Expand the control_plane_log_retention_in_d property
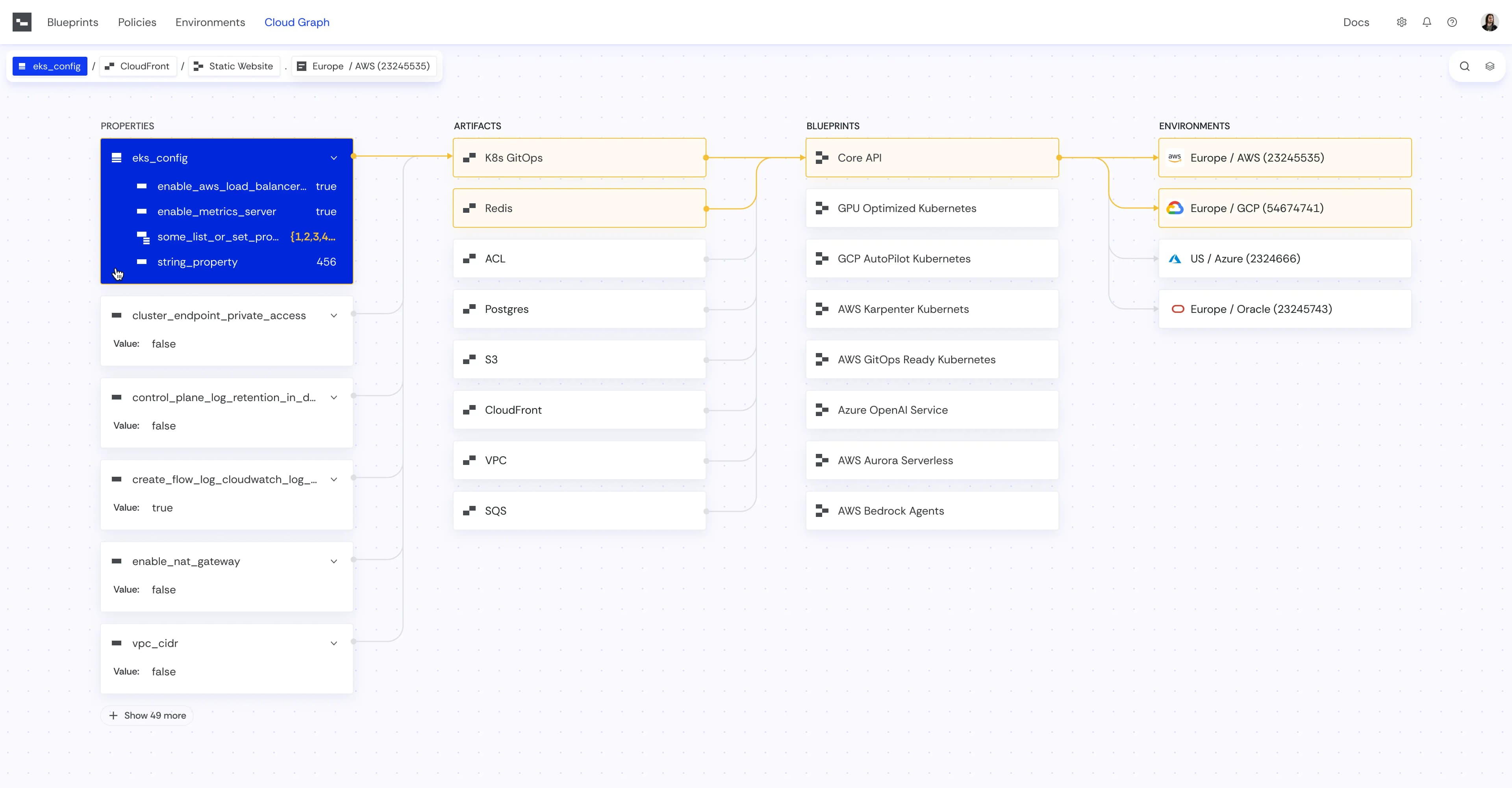Screen dimensions: 1512x788 coord(334,397)
